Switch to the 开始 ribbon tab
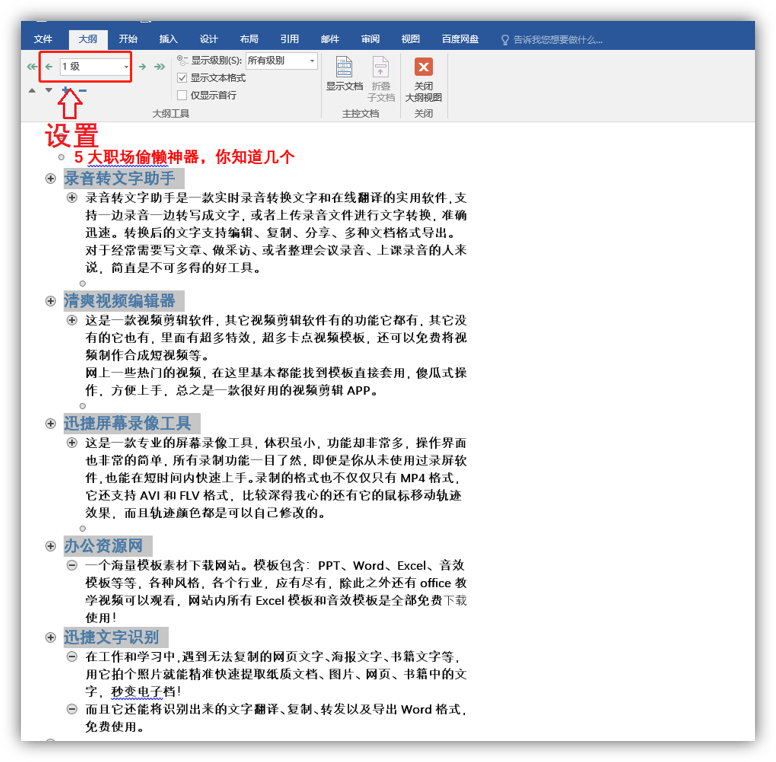The image size is (776, 762). (128, 39)
